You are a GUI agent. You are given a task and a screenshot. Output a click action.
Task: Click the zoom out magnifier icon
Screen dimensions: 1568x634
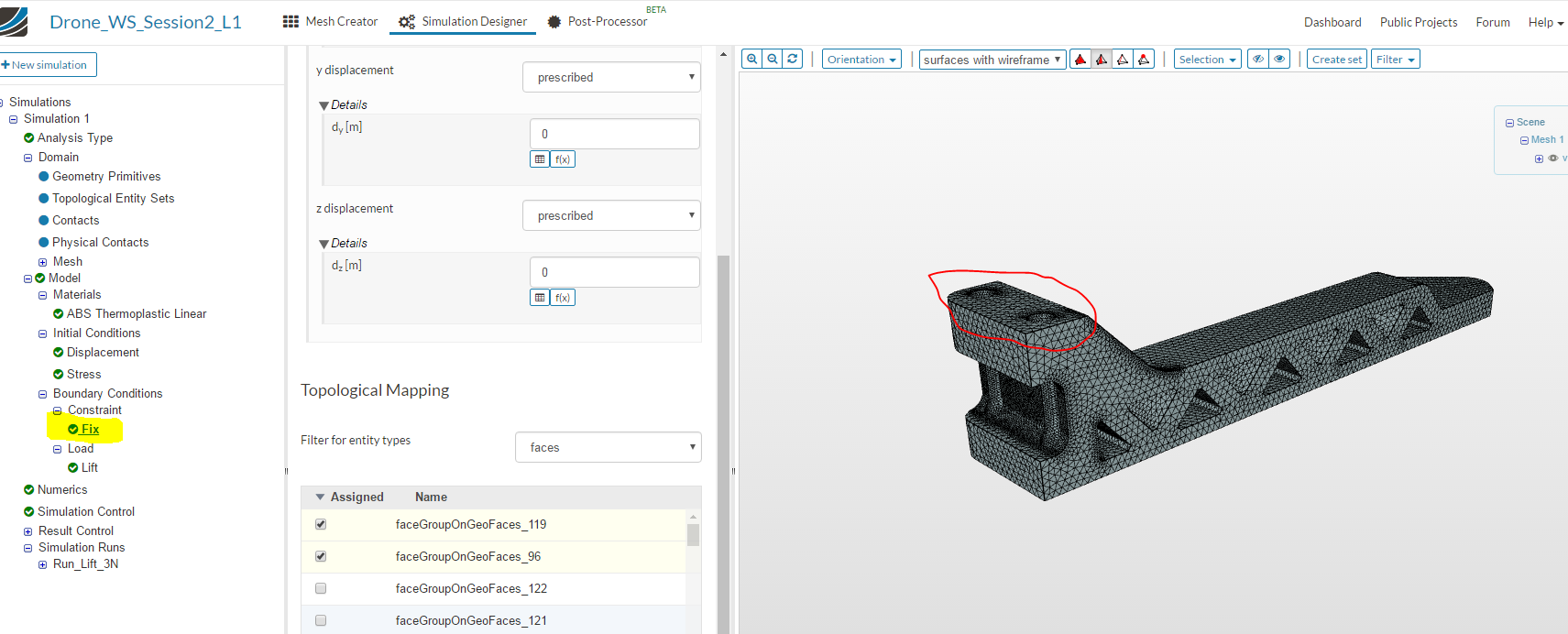(x=773, y=59)
